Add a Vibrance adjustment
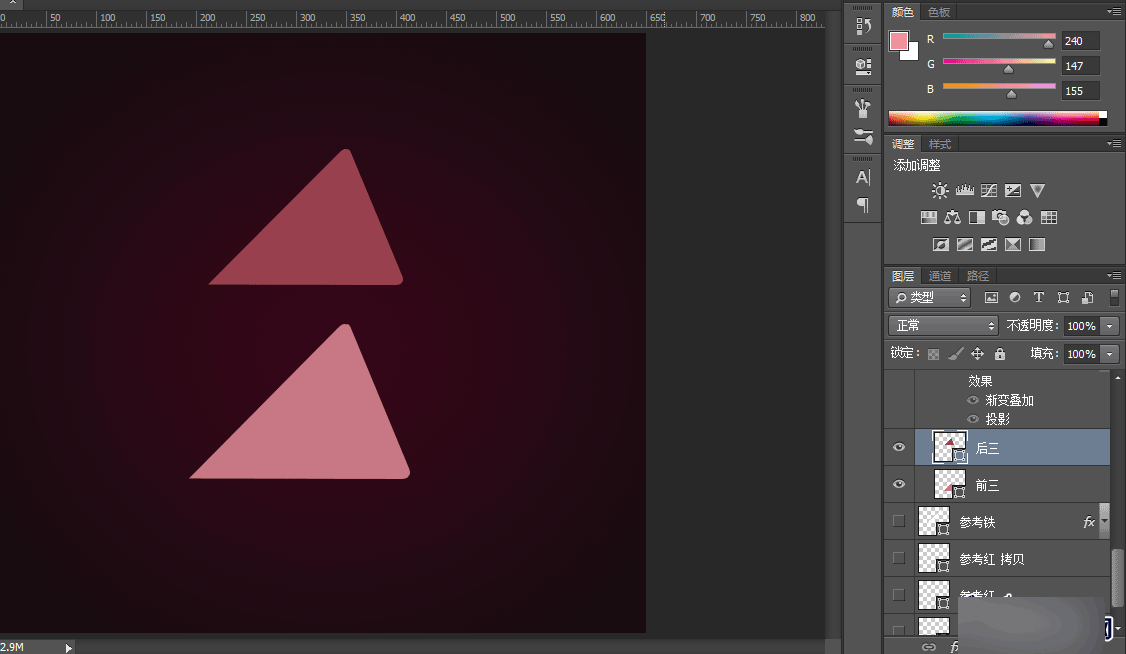This screenshot has height=654, width=1126. [1037, 190]
